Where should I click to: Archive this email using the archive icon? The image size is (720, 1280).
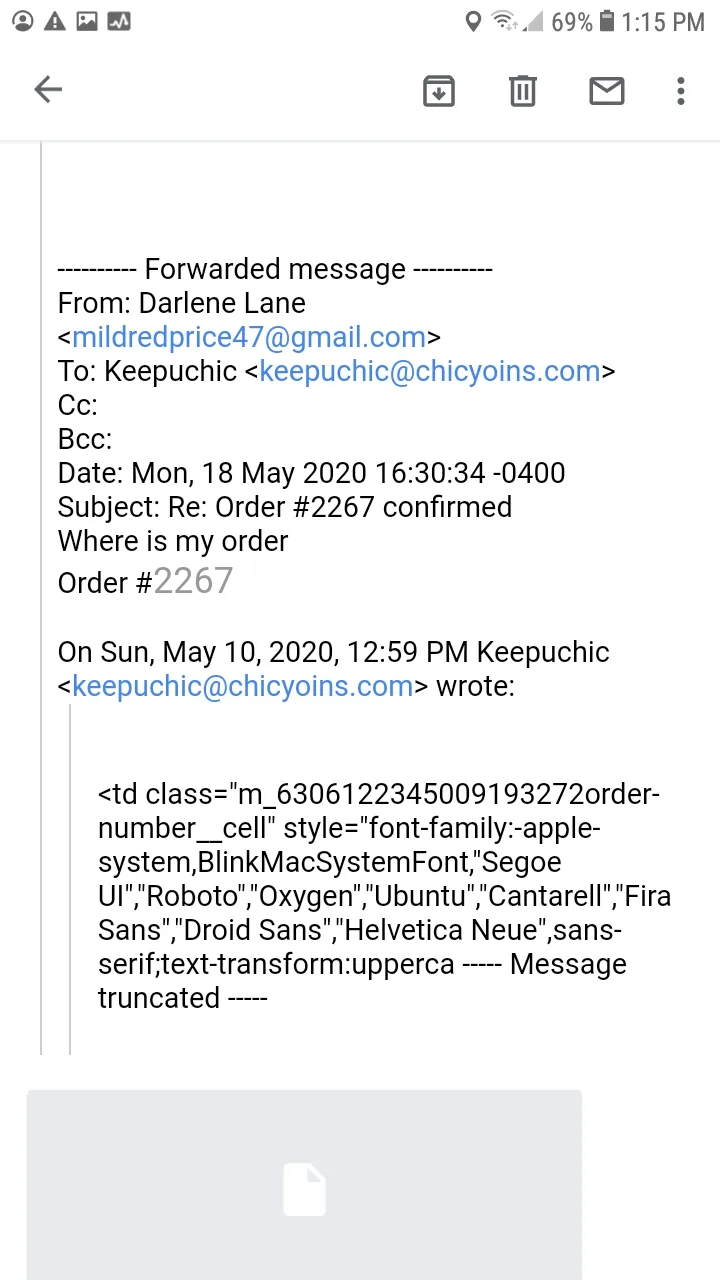(x=438, y=91)
